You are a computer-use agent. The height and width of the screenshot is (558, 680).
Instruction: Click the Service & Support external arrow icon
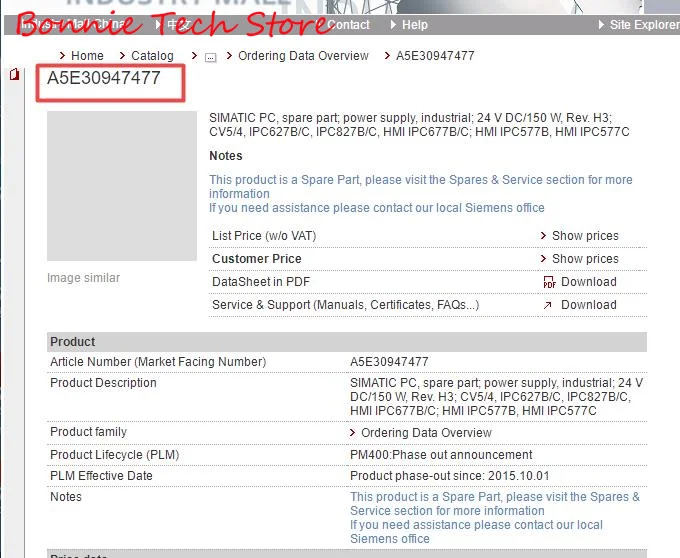click(548, 305)
